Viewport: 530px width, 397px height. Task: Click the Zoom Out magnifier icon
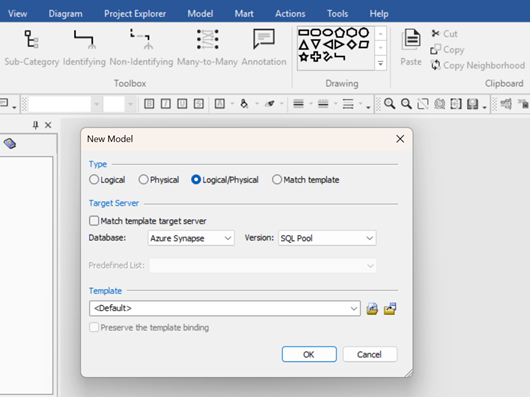pos(406,104)
